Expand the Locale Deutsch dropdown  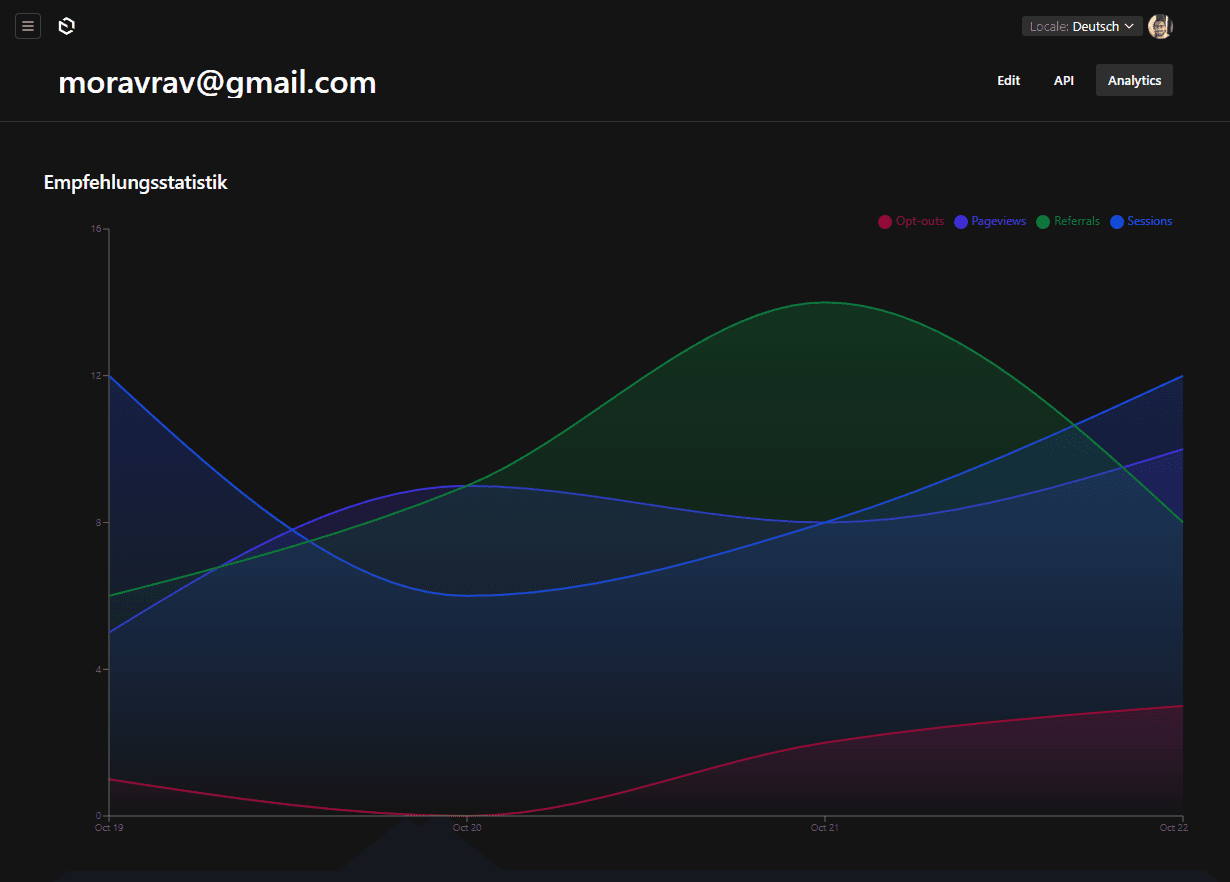click(1081, 26)
